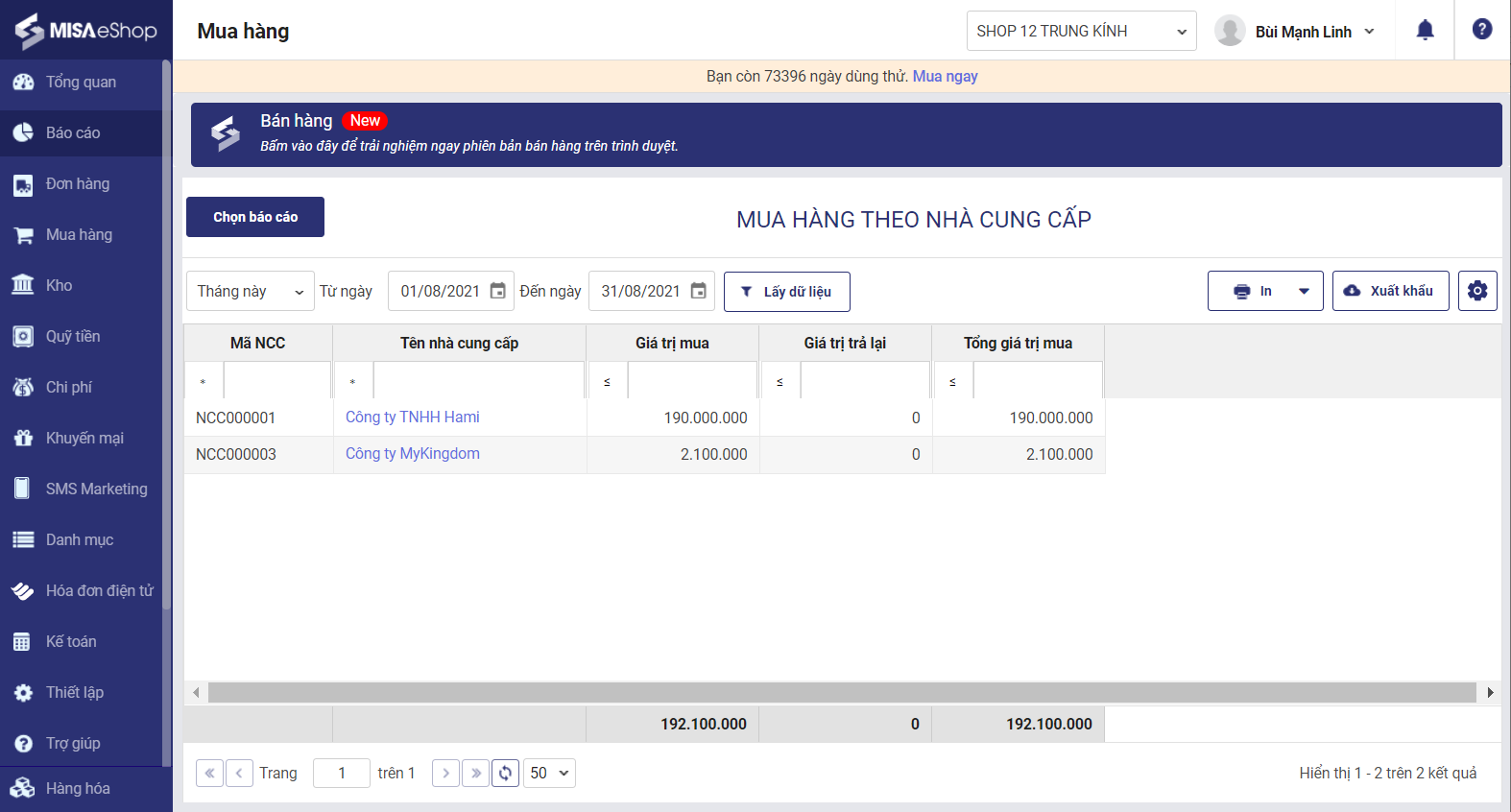
Task: Open Báo cáo pie chart icon
Action: (23, 133)
